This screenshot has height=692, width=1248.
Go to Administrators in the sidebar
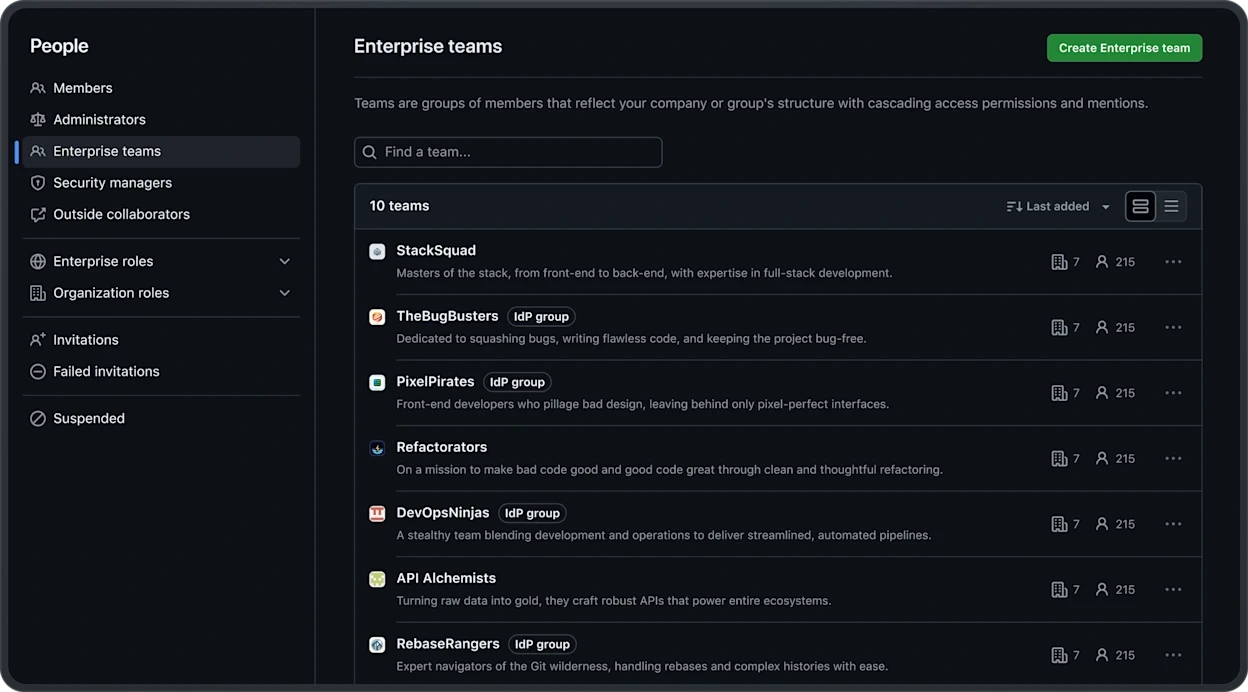tap(161, 119)
